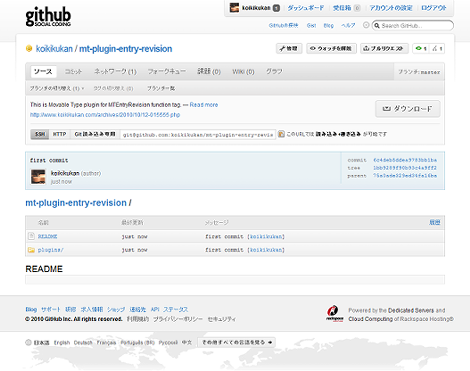Expand the ブランチの切り替え (1) dropdown
The width and height of the screenshot is (470, 371).
pyautogui.click(x=57, y=88)
